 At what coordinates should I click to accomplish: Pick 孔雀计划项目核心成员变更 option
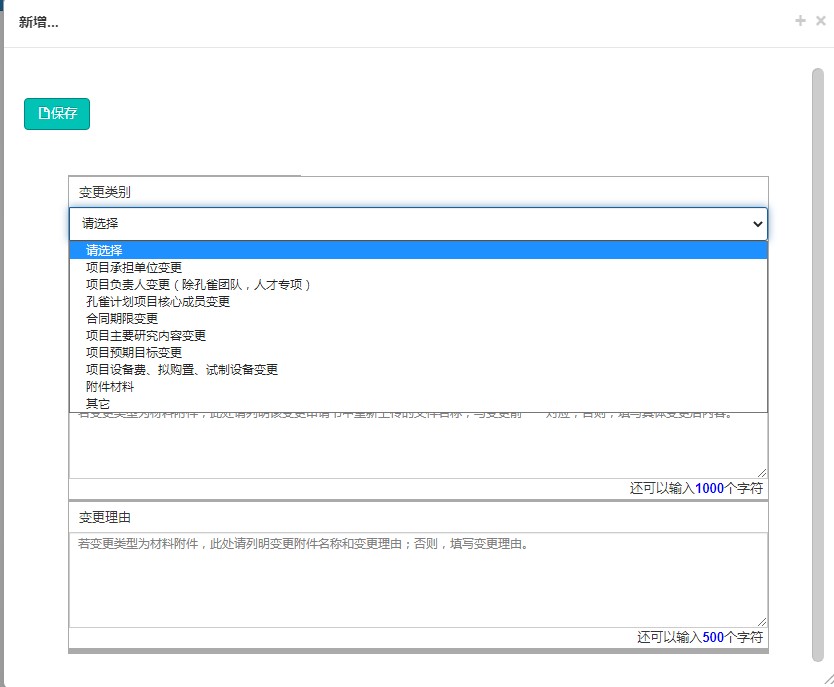pyautogui.click(x=158, y=301)
